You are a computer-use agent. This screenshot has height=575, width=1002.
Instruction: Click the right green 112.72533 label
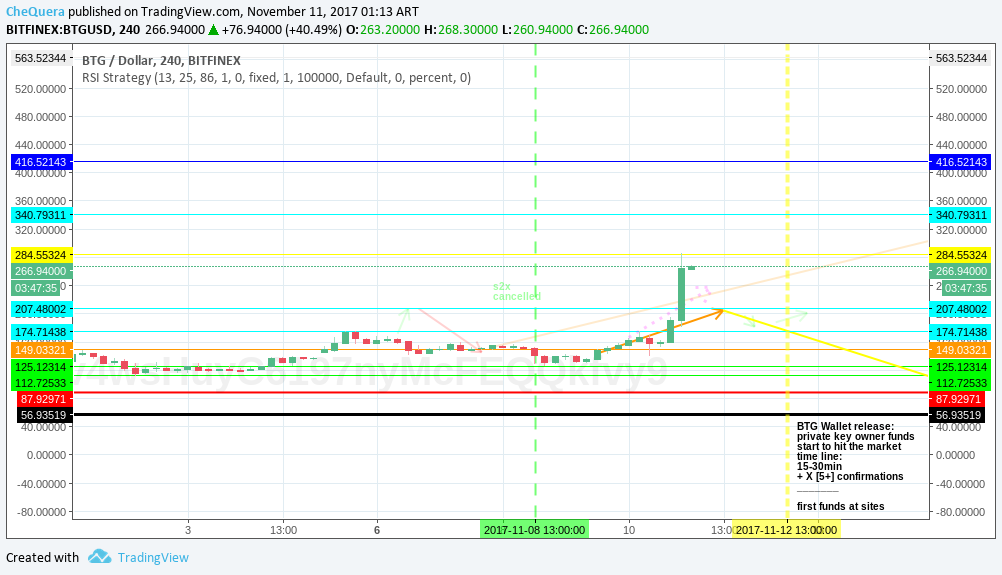961,383
